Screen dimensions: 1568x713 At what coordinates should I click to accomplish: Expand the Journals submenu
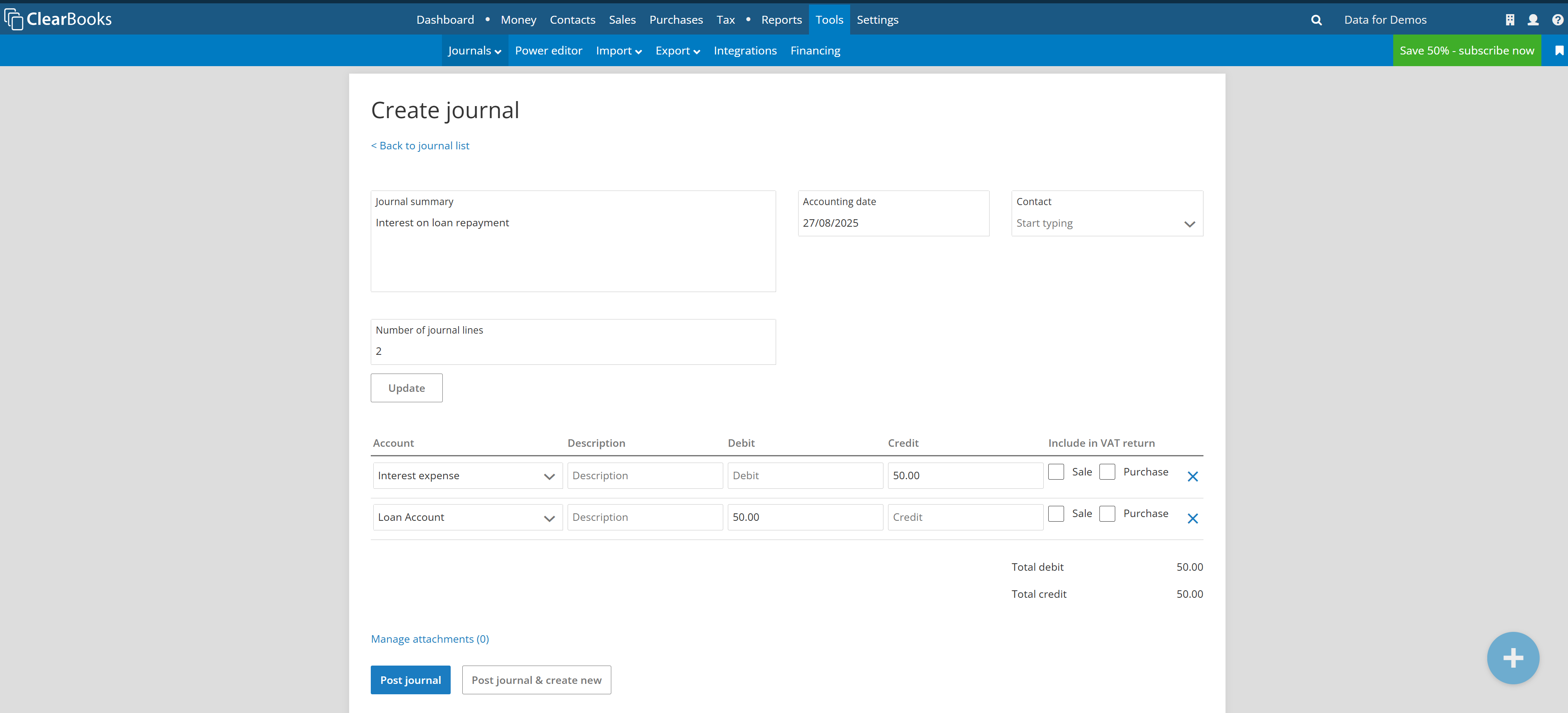click(474, 50)
